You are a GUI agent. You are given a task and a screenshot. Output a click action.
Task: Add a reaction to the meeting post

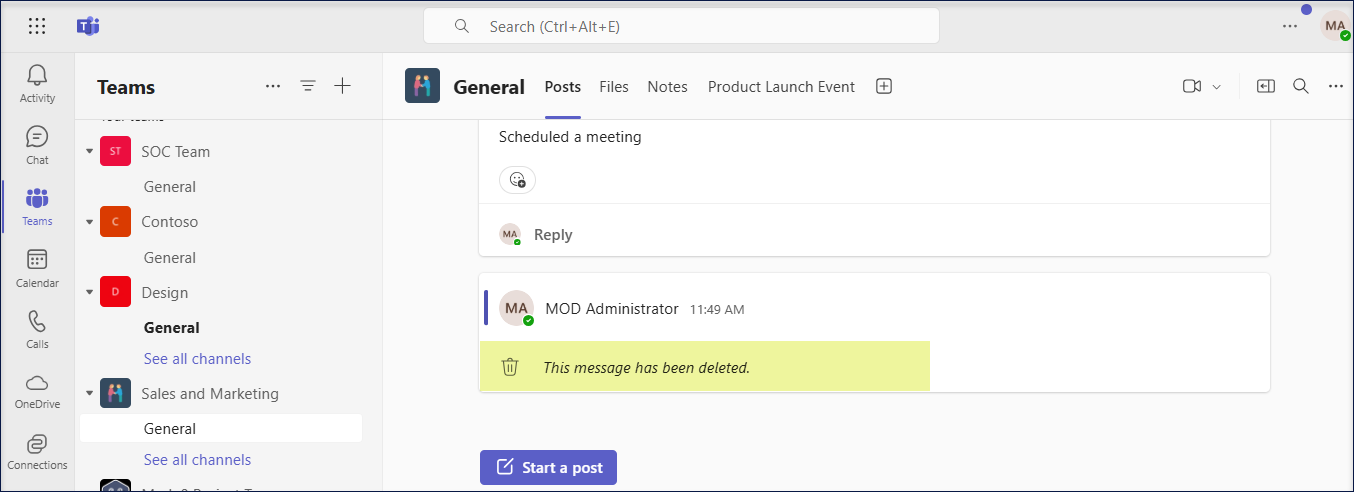pos(517,180)
